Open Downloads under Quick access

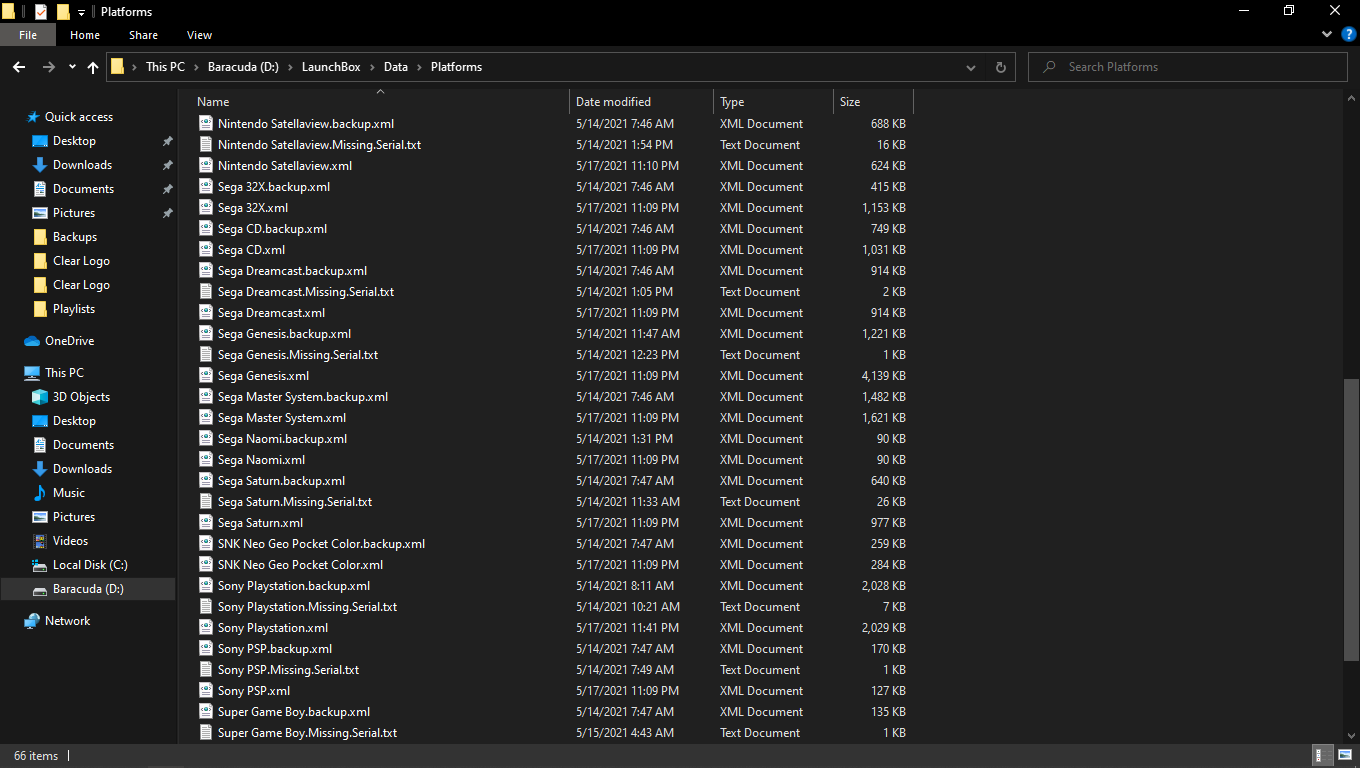pyautogui.click(x=82, y=165)
